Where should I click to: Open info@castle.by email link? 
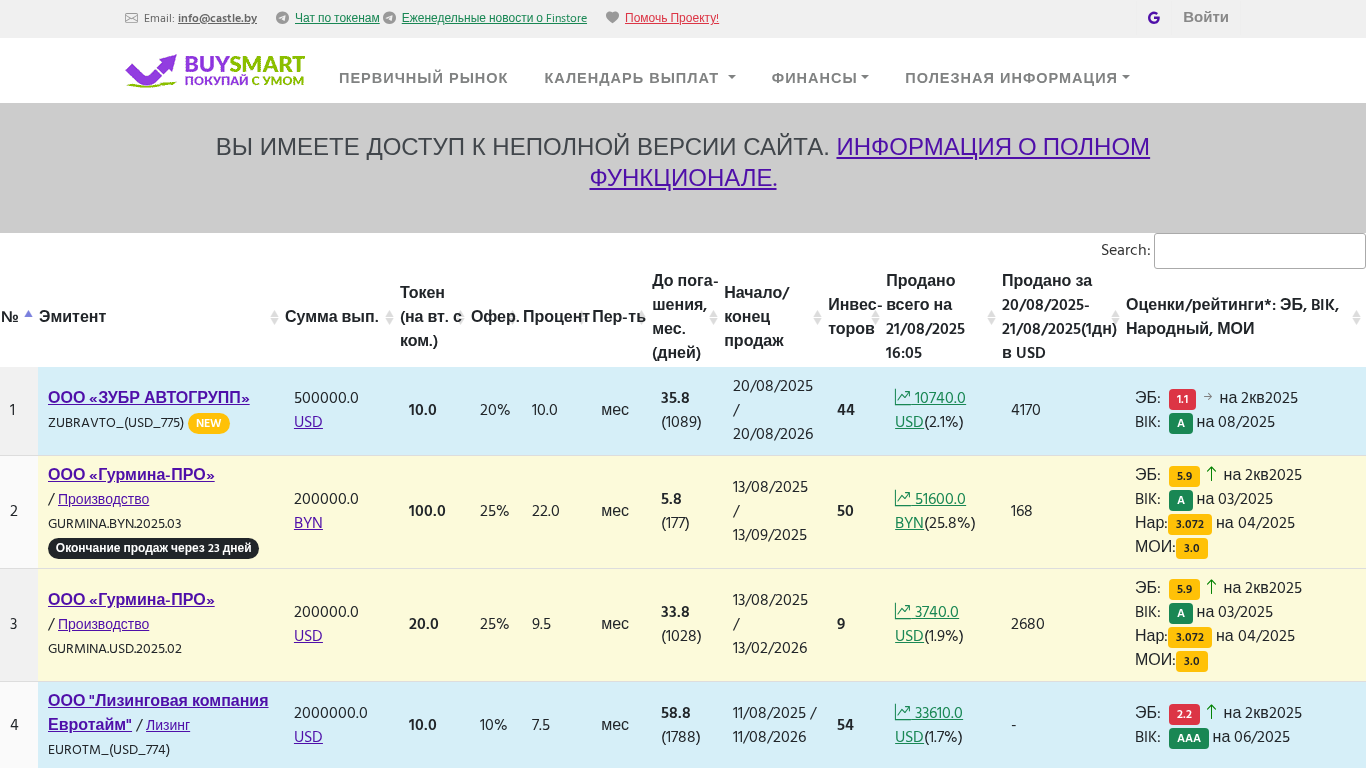coord(217,18)
